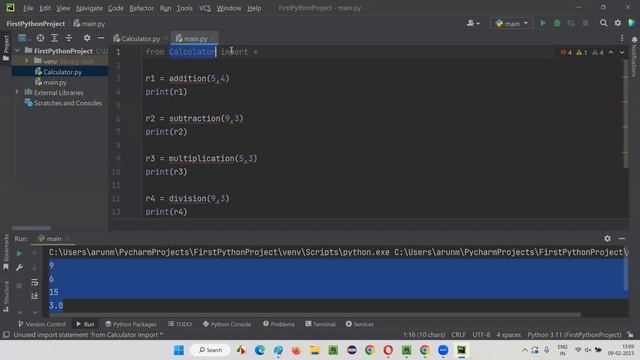Image resolution: width=640 pixels, height=360 pixels.
Task: Run the main configuration with green play icon
Action: [543, 23]
